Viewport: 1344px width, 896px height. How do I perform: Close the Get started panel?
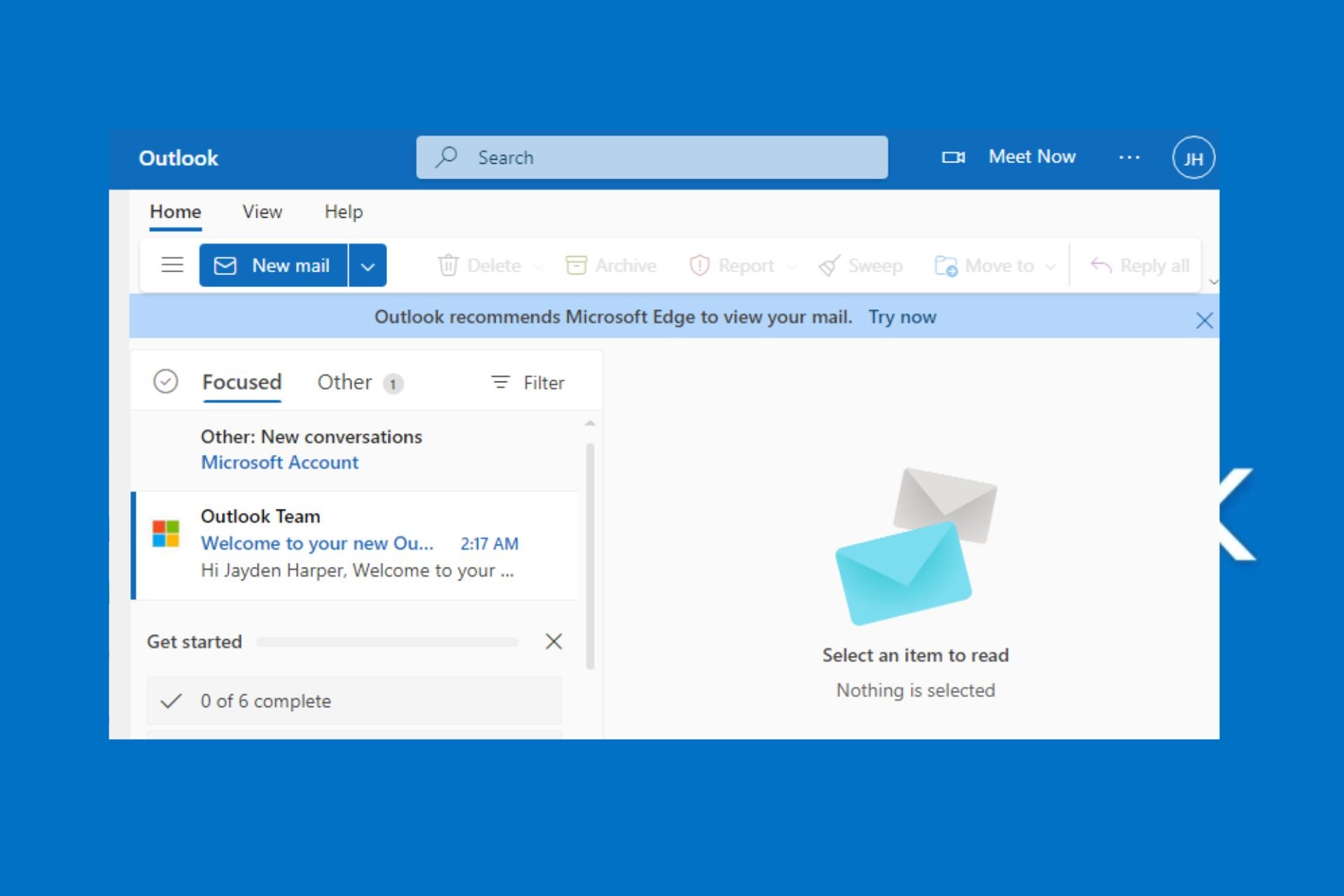point(555,641)
